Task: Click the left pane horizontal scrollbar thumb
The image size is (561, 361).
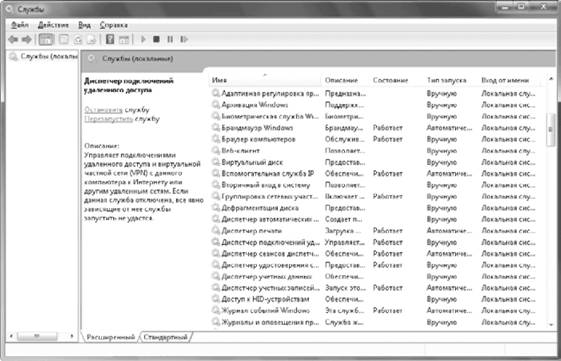Action: (x=37, y=336)
